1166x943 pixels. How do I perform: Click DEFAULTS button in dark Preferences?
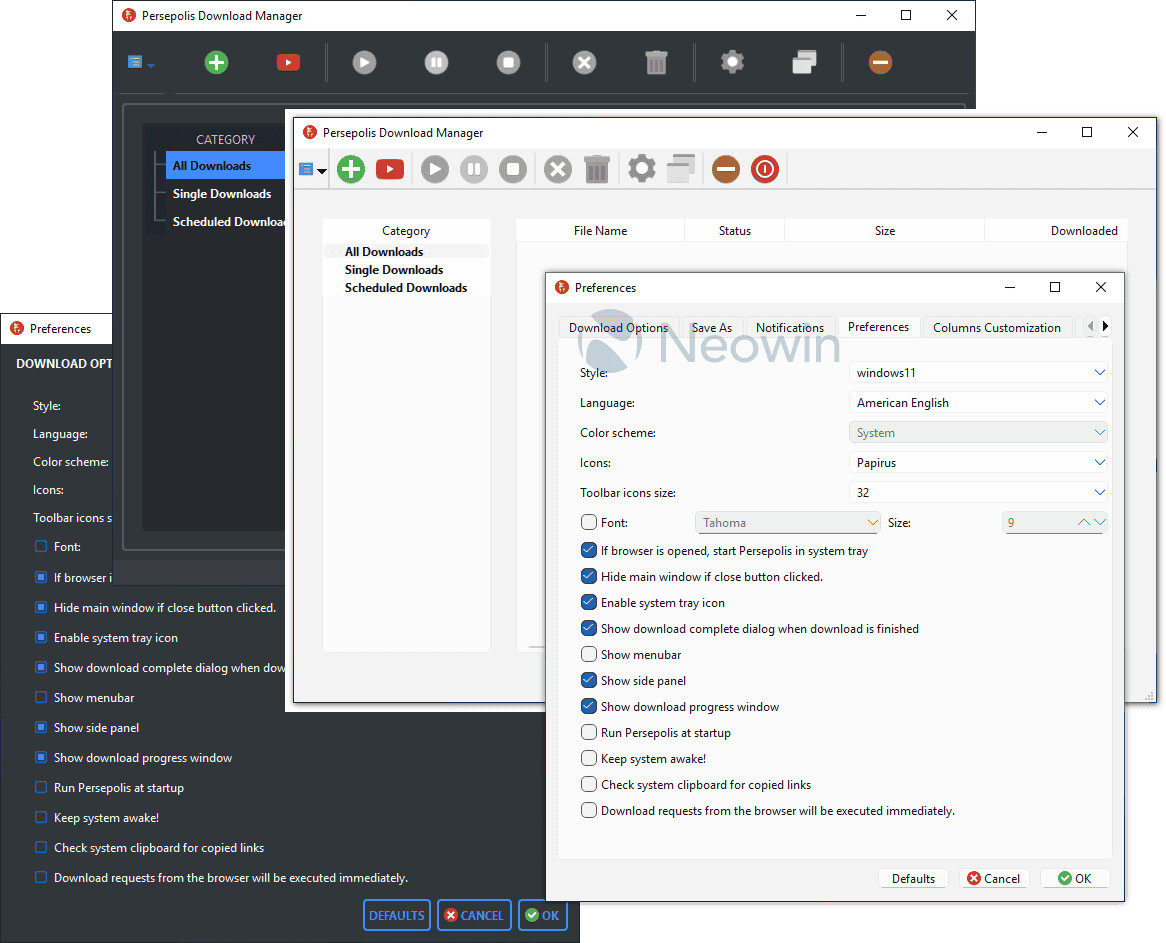point(397,915)
